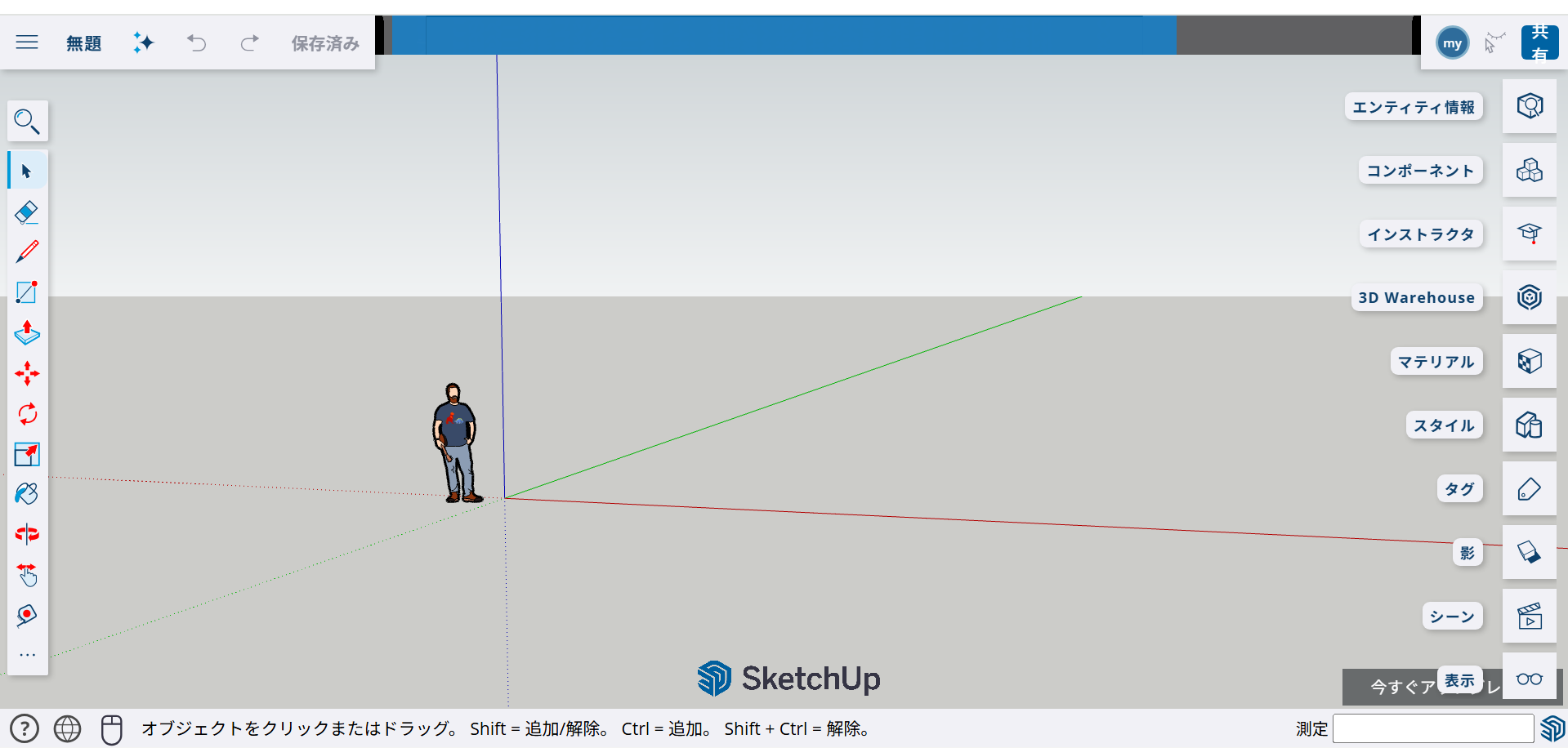
Task: Select the Line pencil tool
Action: [27, 252]
